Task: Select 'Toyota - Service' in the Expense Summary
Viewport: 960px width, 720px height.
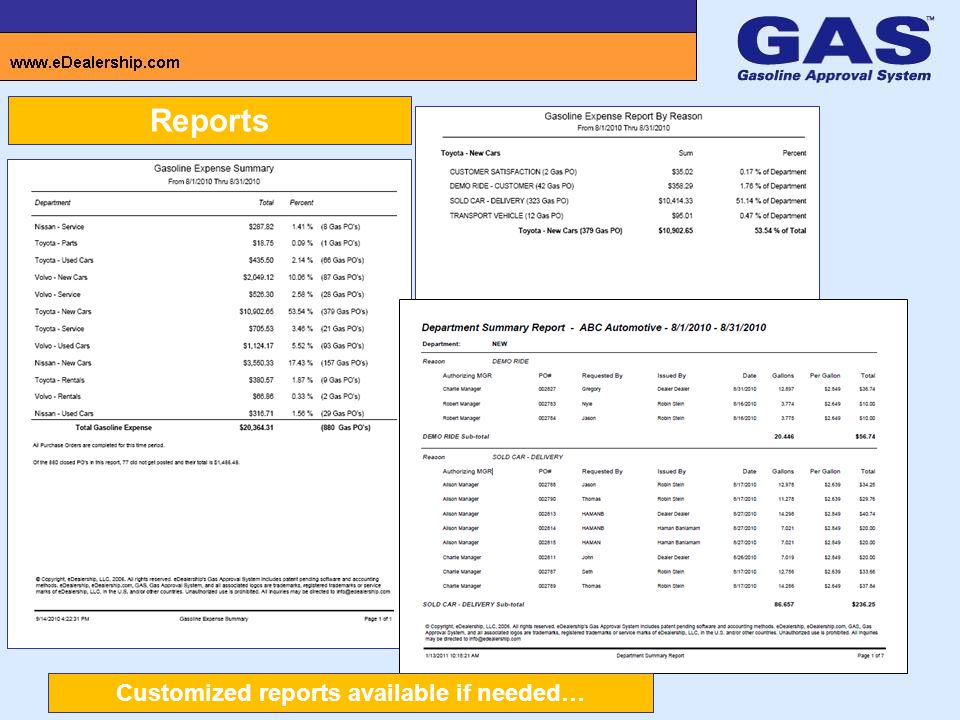Action: click(x=200, y=329)
